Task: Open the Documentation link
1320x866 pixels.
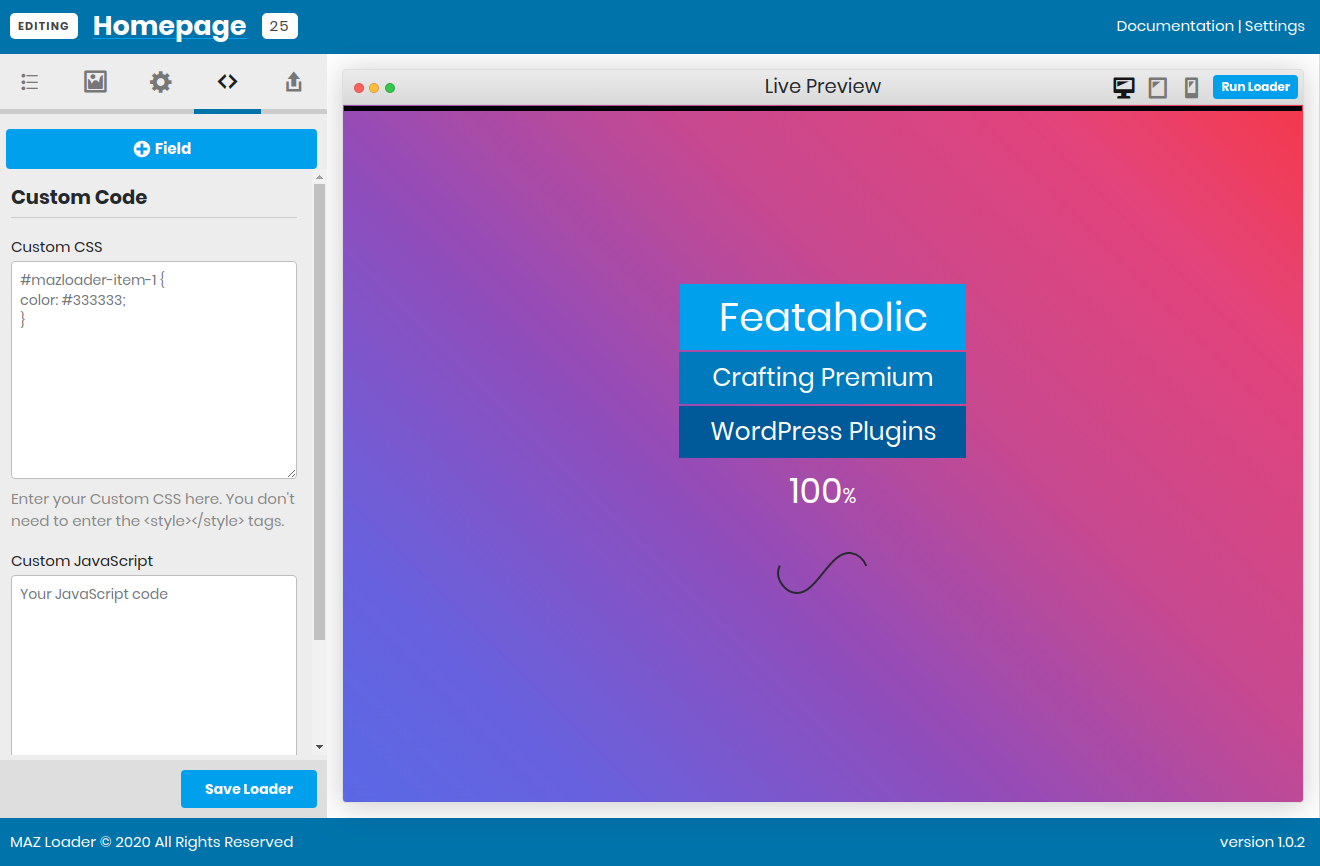Action: pyautogui.click(x=1175, y=26)
